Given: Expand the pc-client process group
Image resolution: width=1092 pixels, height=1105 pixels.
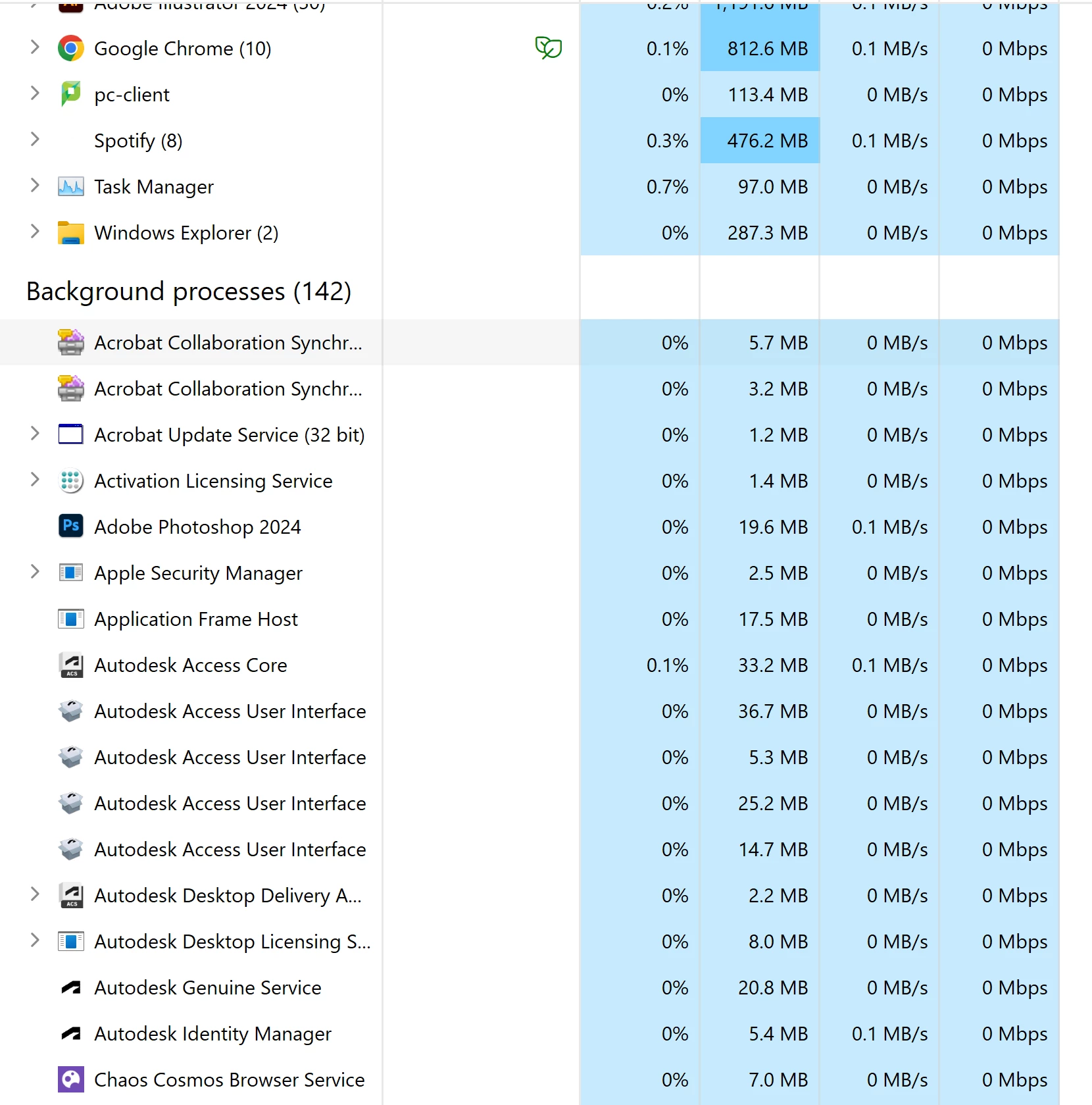Looking at the screenshot, I should tap(35, 93).
